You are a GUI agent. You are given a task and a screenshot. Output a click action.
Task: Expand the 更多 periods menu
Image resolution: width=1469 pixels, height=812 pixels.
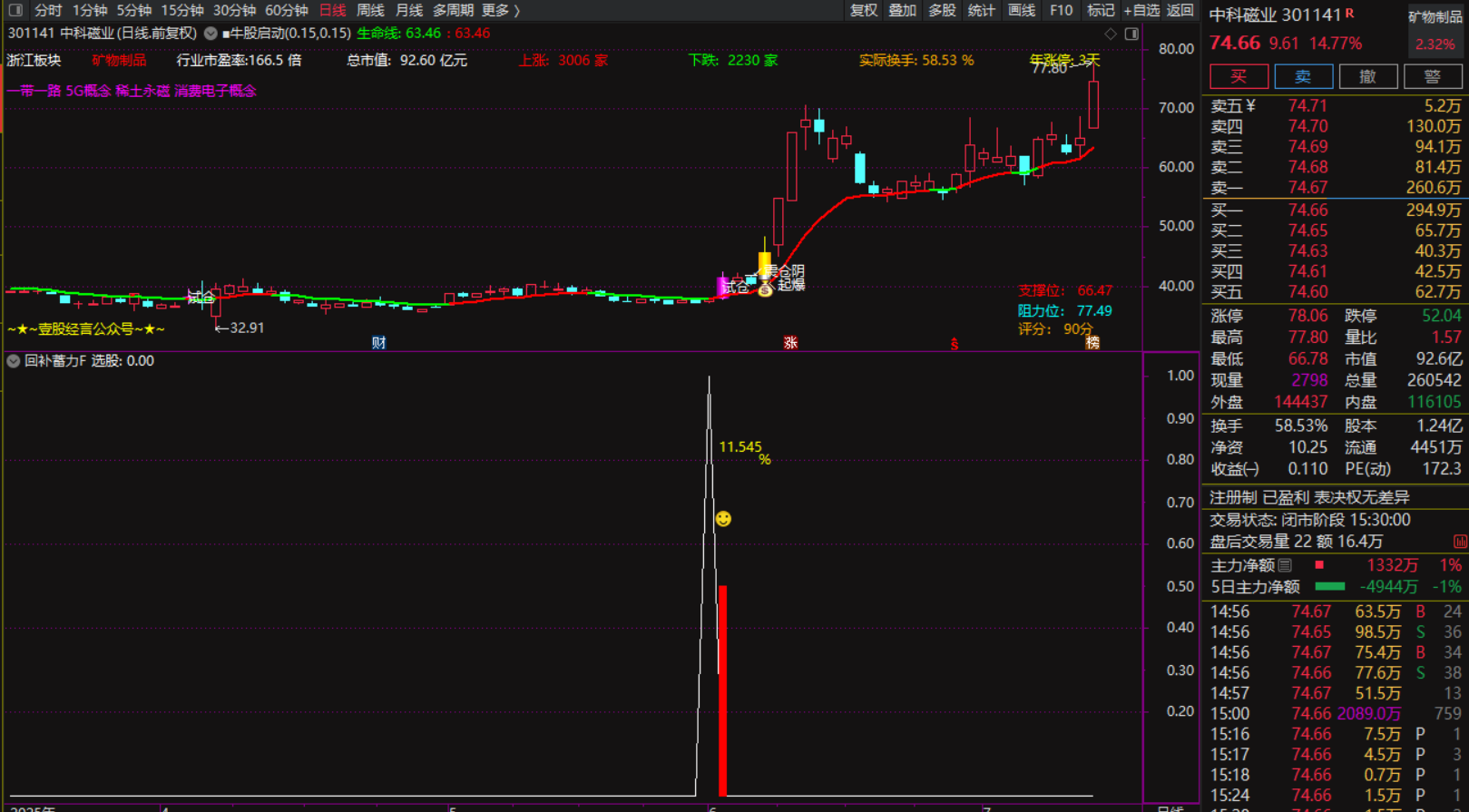point(501,10)
